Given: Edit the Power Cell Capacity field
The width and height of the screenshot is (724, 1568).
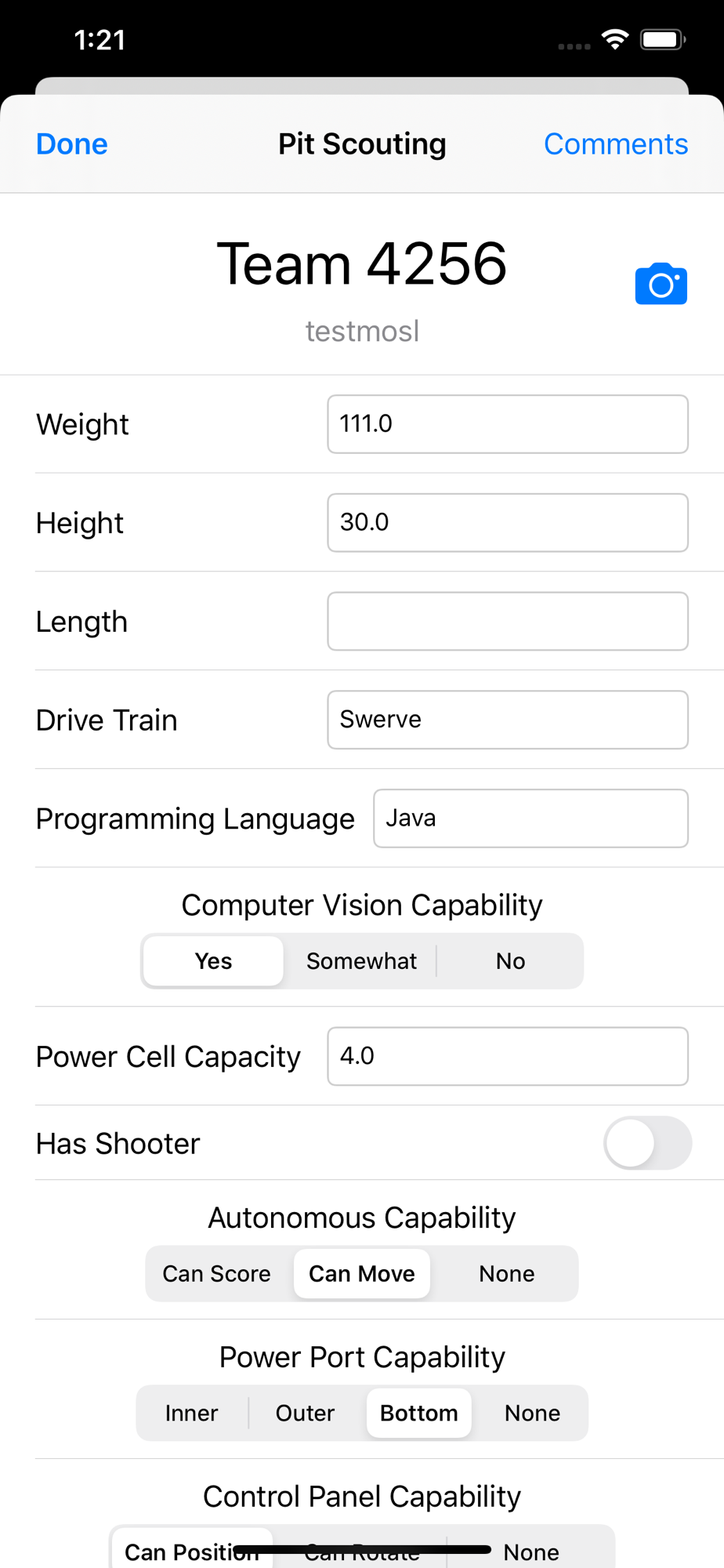Looking at the screenshot, I should click(x=508, y=1057).
